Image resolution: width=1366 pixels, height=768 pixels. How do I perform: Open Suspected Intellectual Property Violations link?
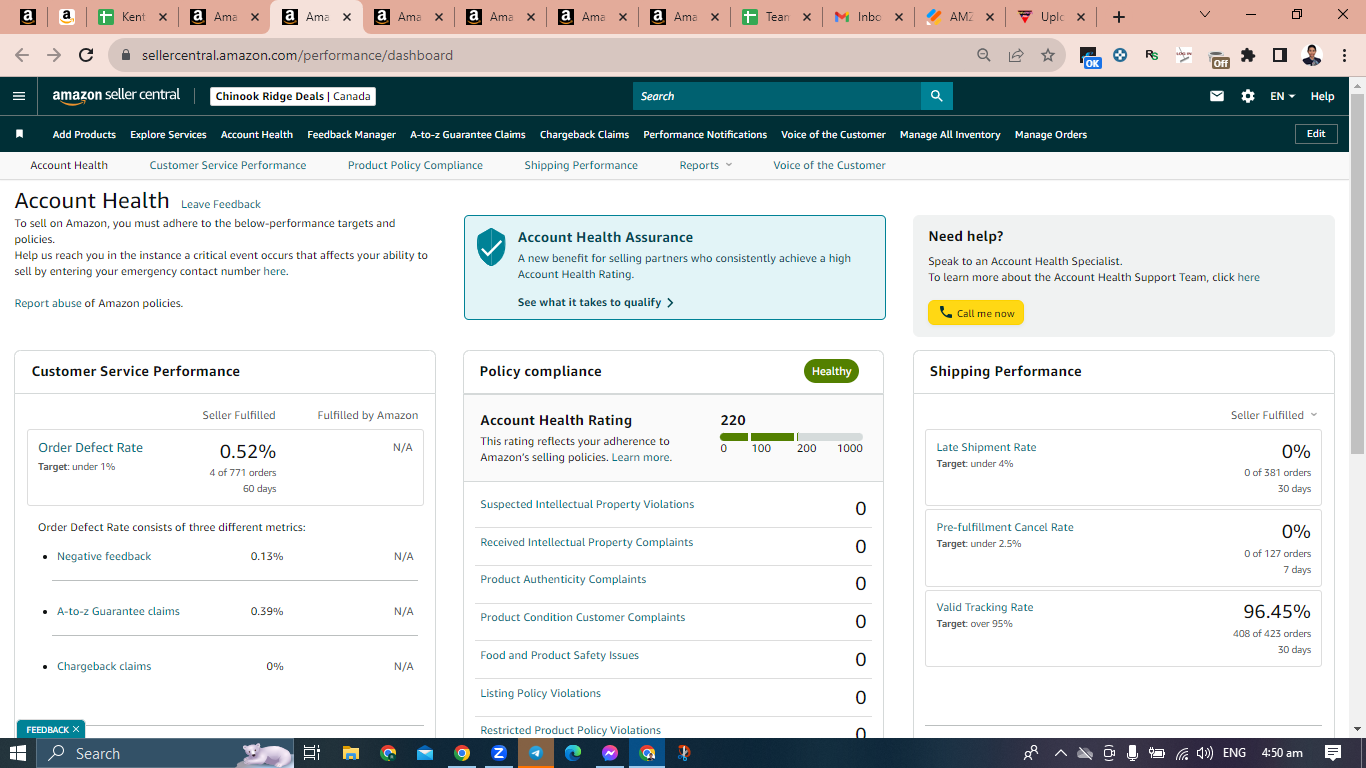(x=587, y=504)
